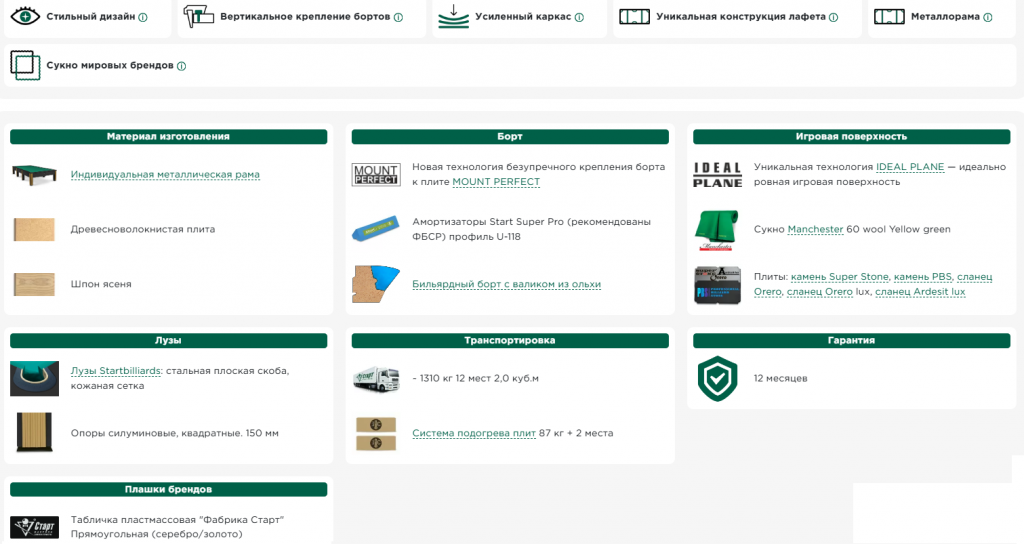Click the Гарантия section header

point(852,340)
